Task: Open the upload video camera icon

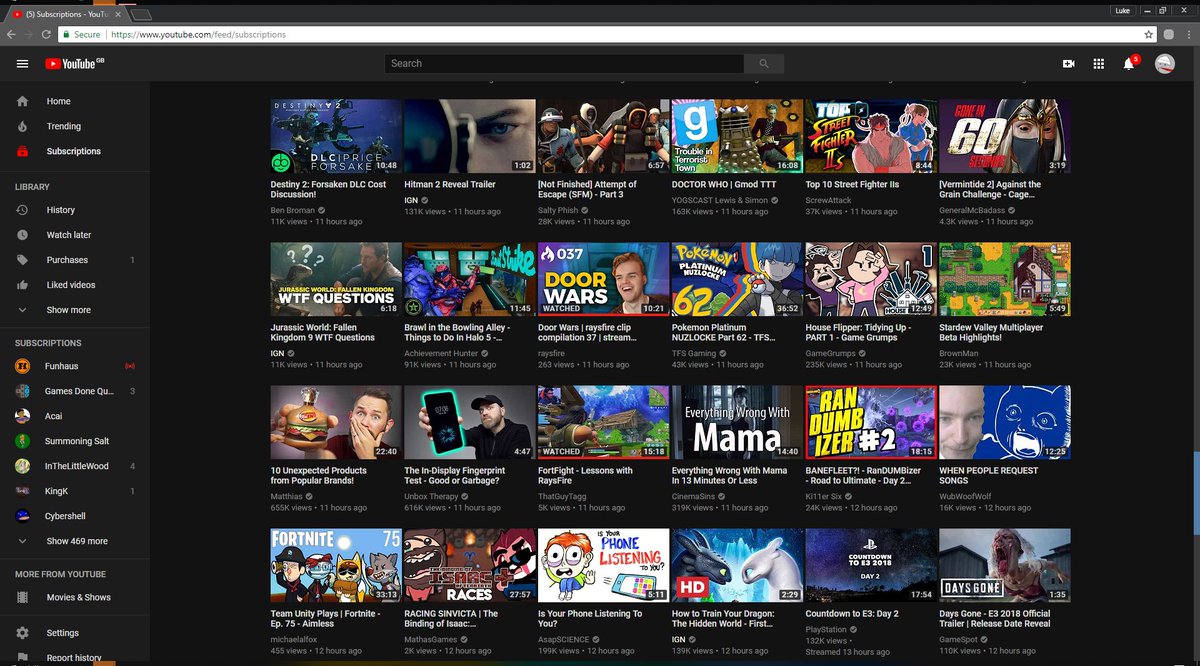Action: tap(1068, 63)
